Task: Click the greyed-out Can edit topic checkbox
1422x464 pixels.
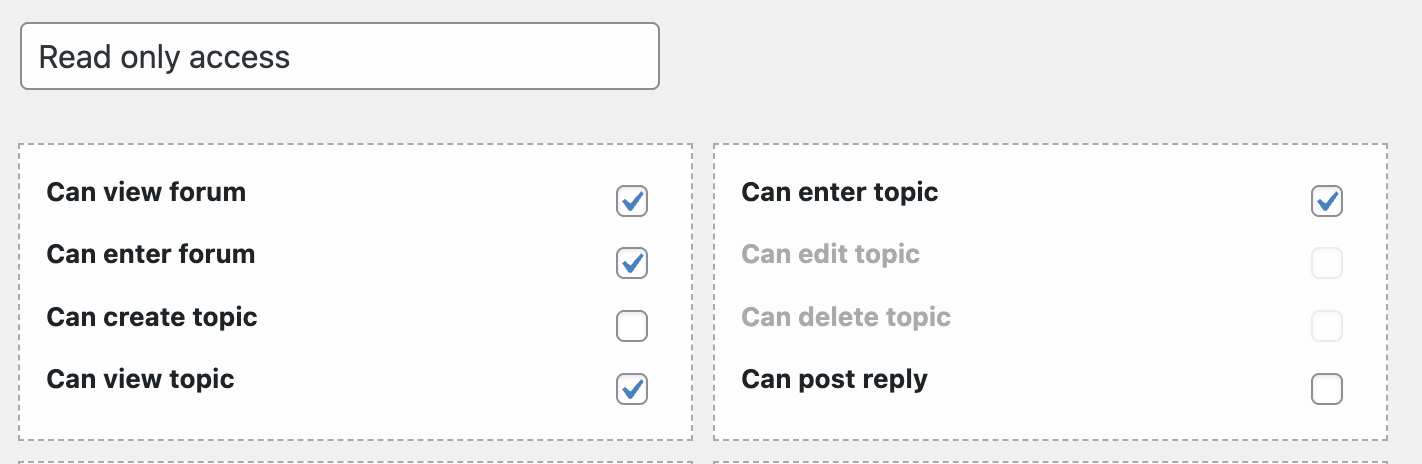Action: click(1327, 263)
